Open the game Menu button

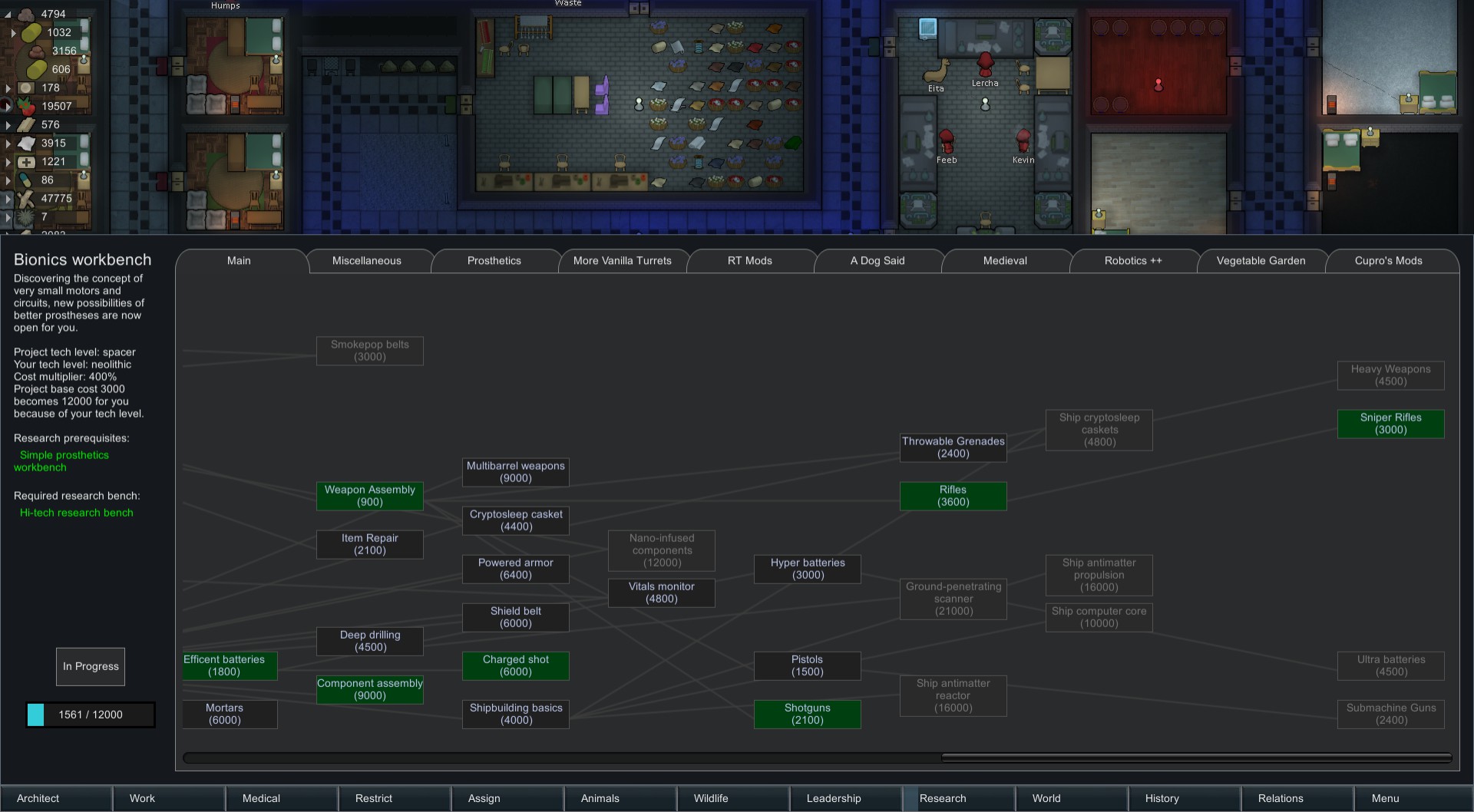(1413, 798)
